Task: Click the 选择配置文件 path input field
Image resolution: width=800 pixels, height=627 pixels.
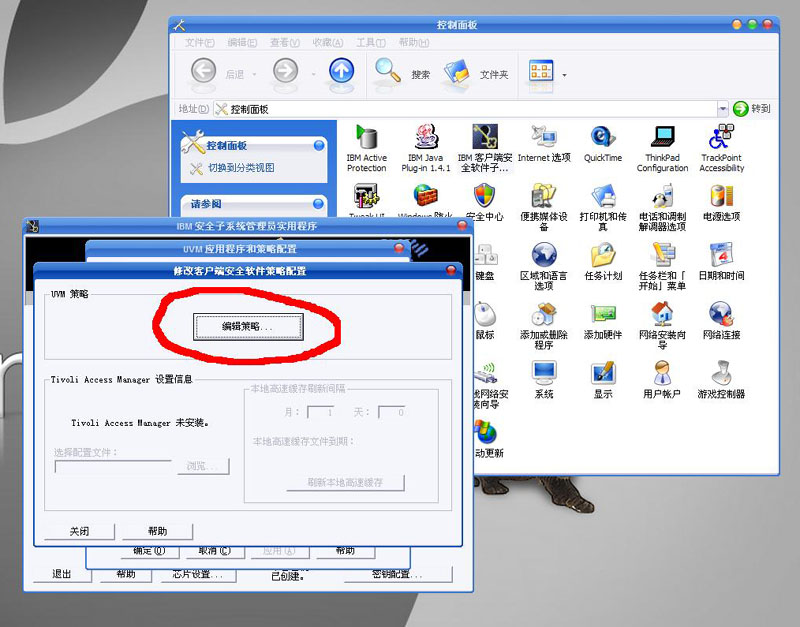Action: pyautogui.click(x=113, y=466)
